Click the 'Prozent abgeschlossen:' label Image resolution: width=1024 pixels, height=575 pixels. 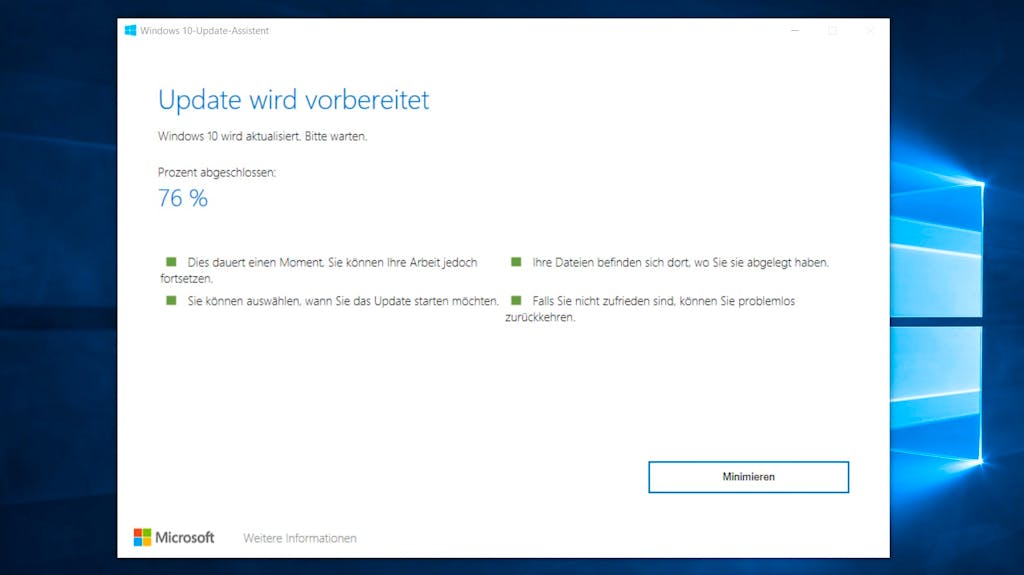pyautogui.click(x=217, y=172)
